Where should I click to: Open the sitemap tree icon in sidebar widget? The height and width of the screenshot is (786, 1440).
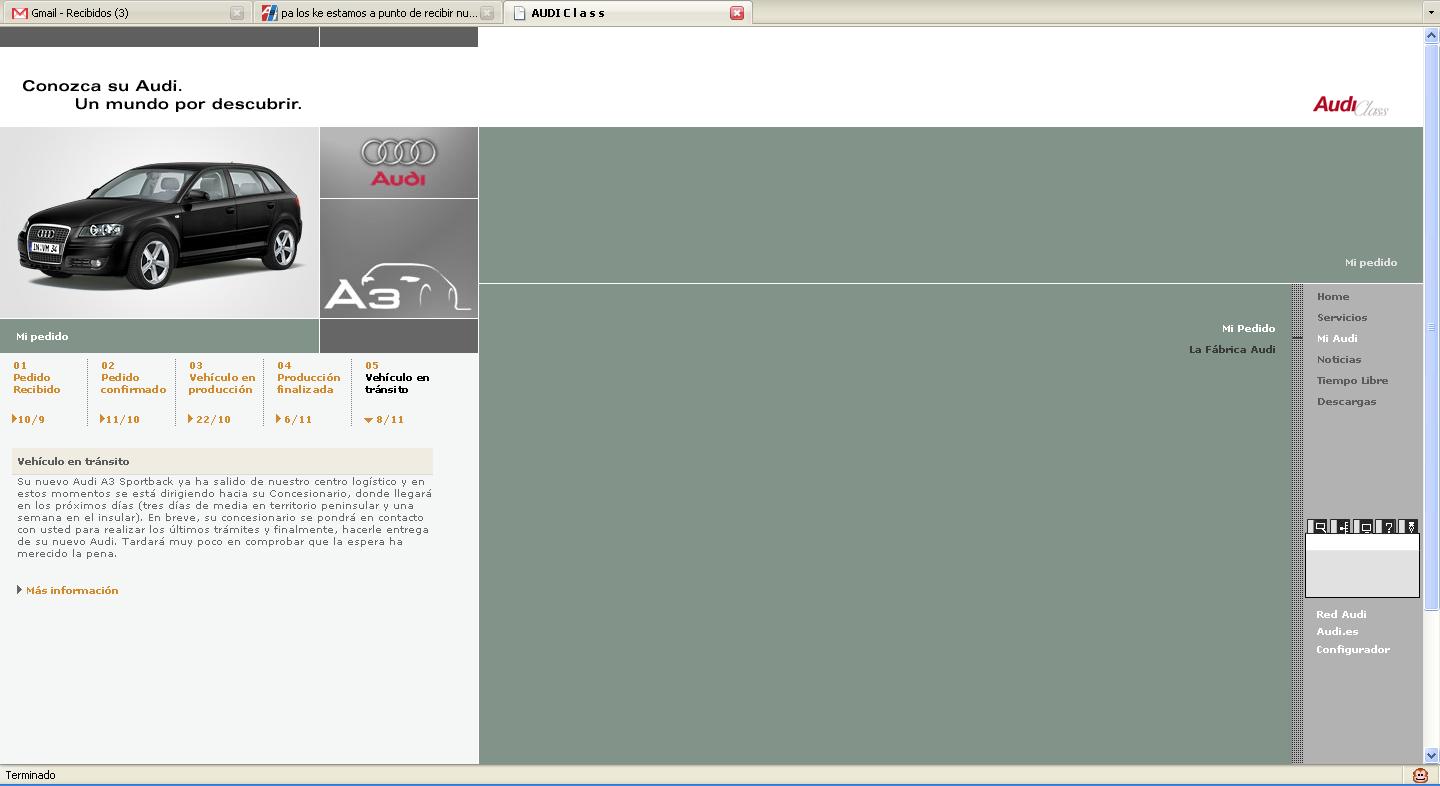1343,527
